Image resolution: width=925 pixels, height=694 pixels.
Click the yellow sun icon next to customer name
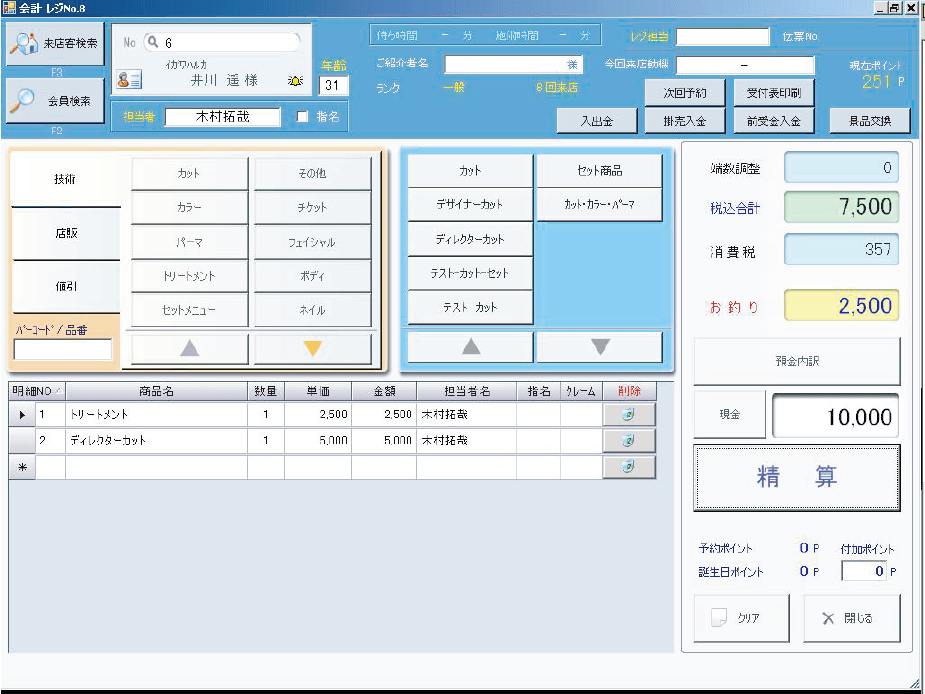point(295,81)
